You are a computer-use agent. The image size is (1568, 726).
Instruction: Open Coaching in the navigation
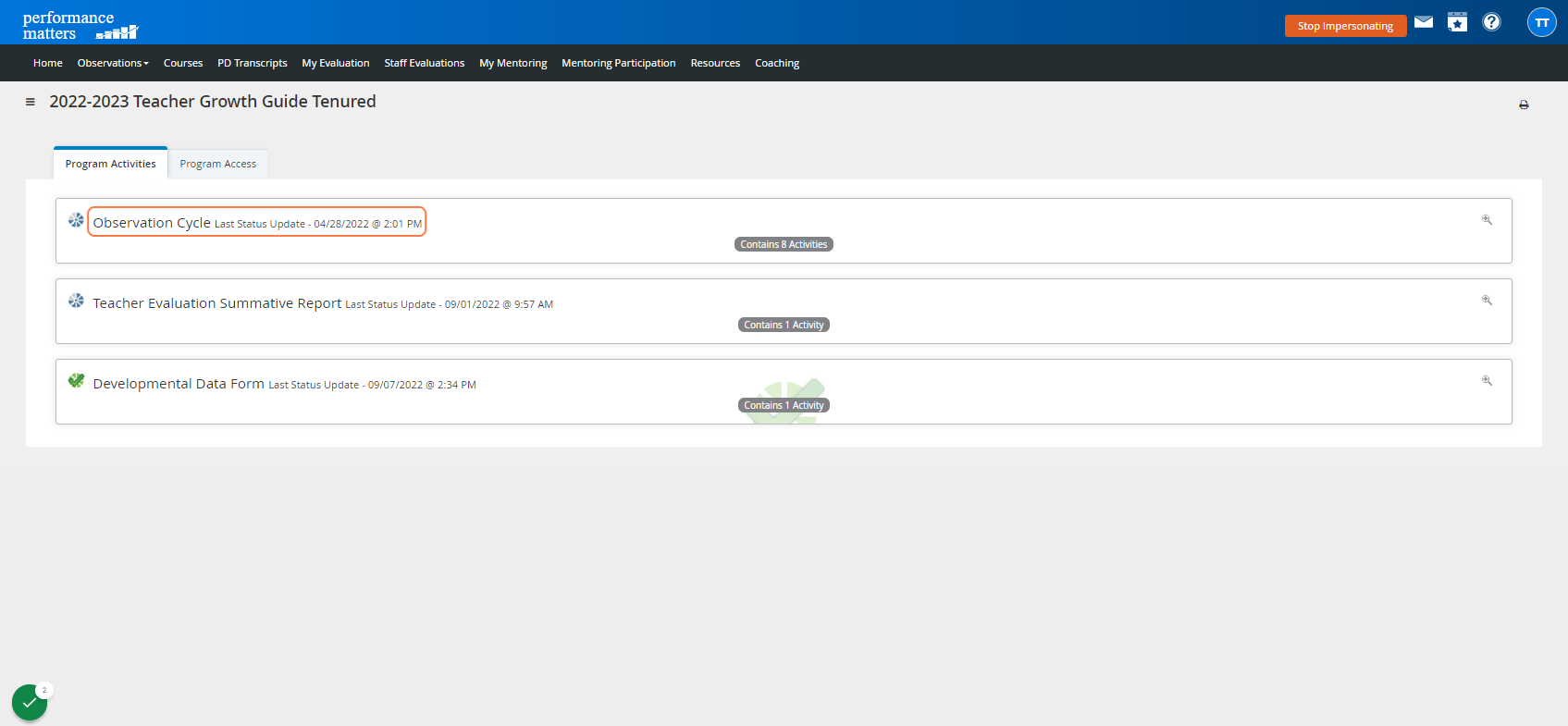[x=777, y=63]
